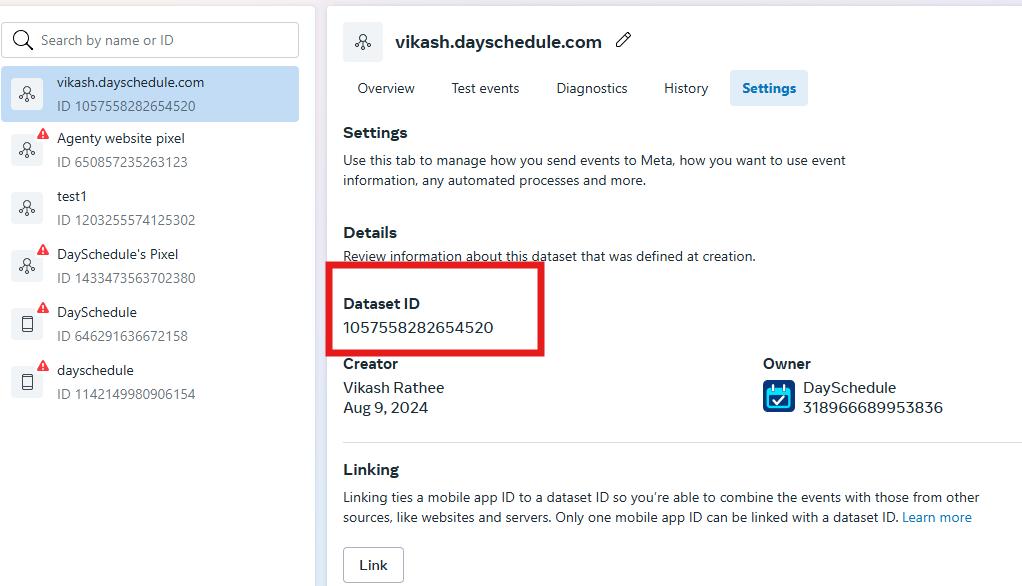Select dayschedule app ID 1142149980906154

[x=150, y=382]
